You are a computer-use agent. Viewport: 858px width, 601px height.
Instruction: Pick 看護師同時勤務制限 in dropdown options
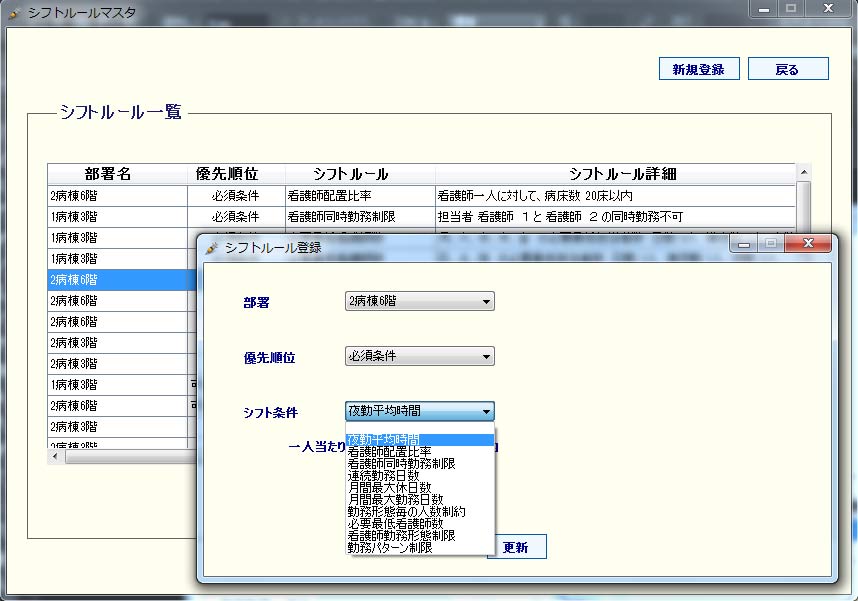click(402, 464)
